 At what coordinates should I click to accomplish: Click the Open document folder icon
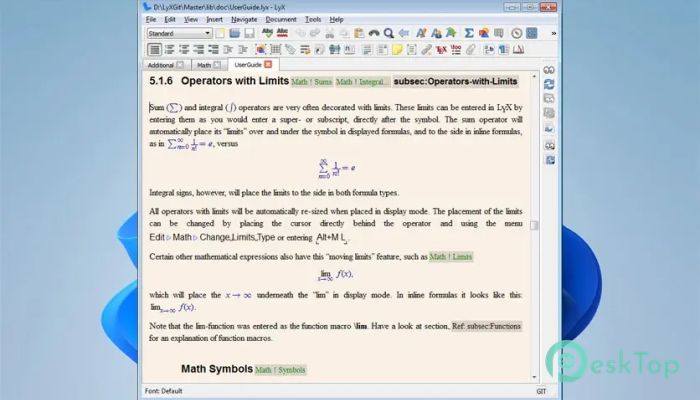234,33
